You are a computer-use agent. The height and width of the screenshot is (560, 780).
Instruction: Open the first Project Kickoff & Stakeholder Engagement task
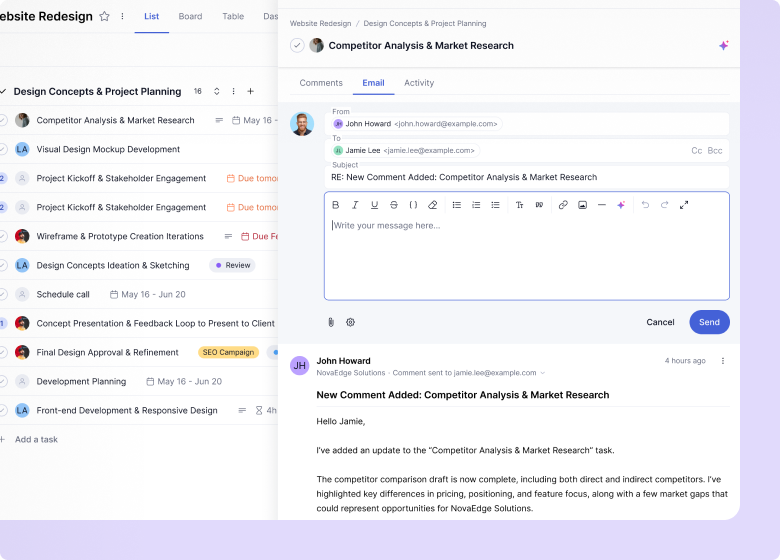(121, 179)
